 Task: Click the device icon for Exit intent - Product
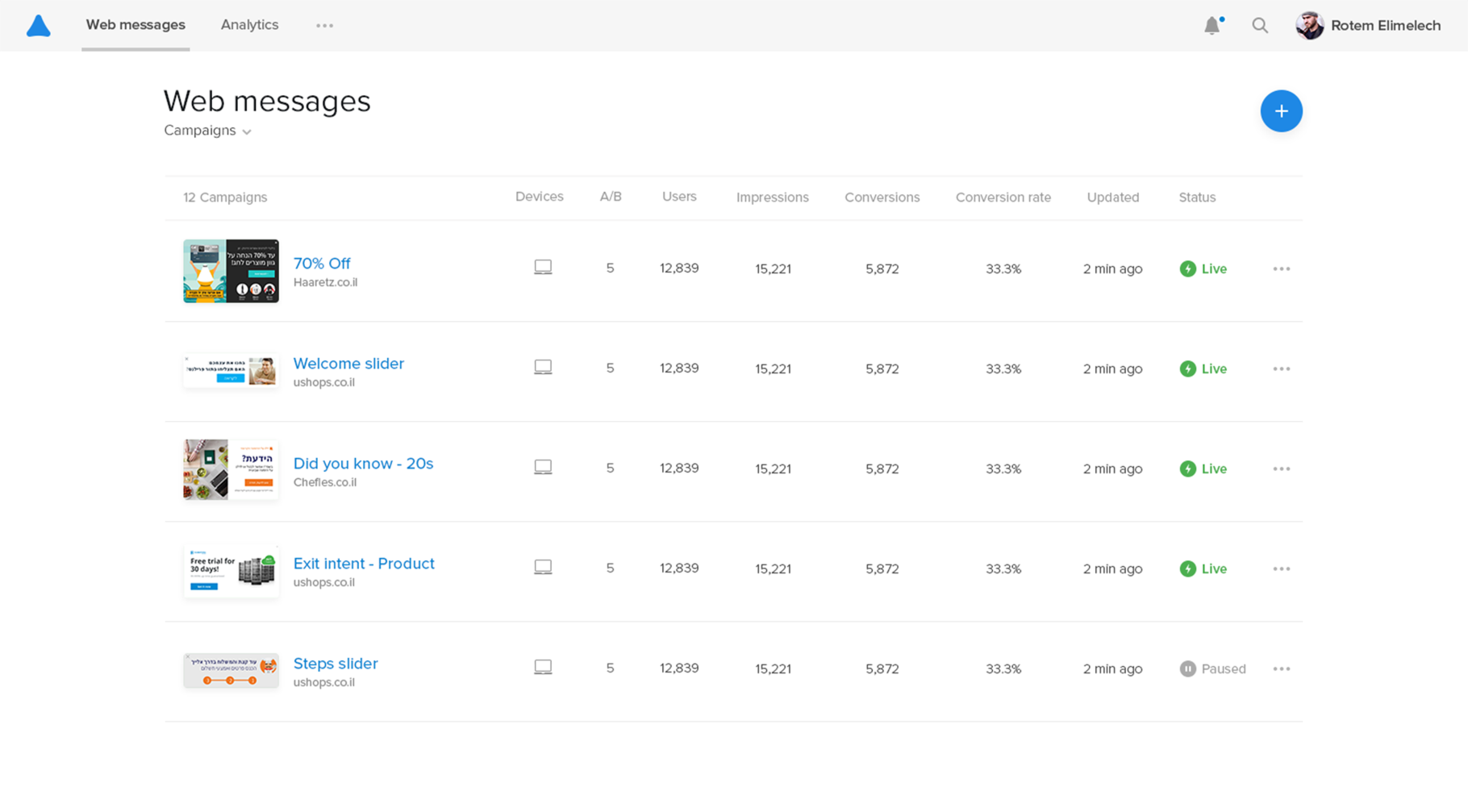543,568
